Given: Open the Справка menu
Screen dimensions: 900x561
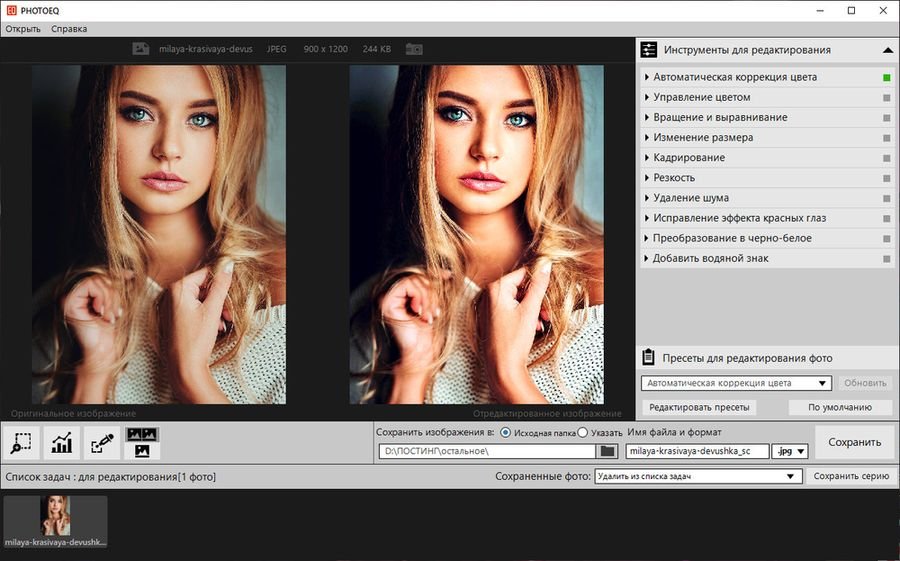Looking at the screenshot, I should tap(69, 29).
